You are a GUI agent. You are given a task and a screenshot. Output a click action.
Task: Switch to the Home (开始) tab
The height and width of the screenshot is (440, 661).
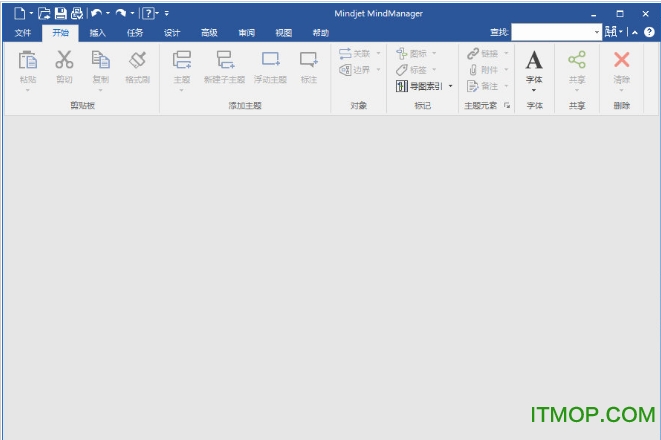(x=60, y=33)
